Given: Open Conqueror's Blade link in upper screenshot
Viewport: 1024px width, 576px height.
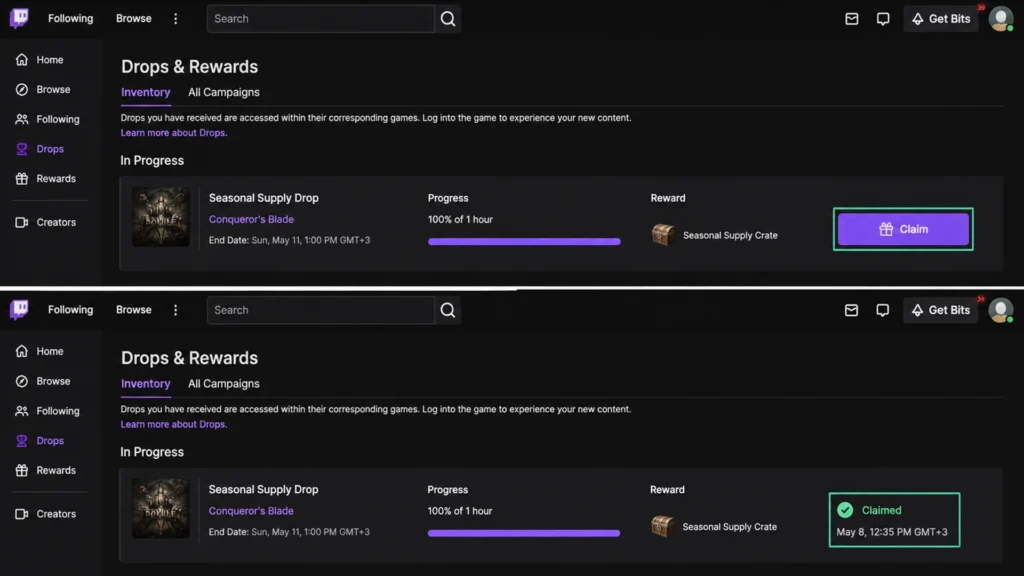Looking at the screenshot, I should [x=251, y=219].
